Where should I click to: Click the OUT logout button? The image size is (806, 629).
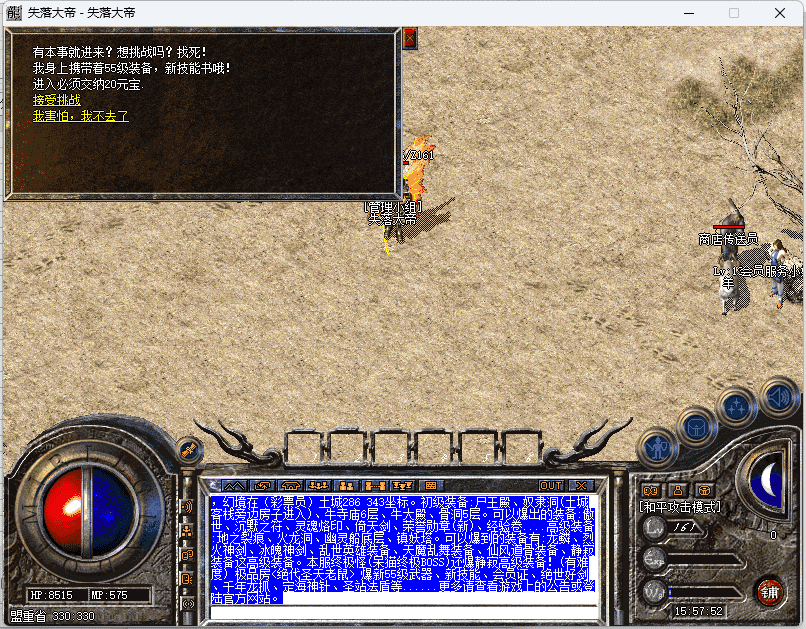pyautogui.click(x=551, y=486)
